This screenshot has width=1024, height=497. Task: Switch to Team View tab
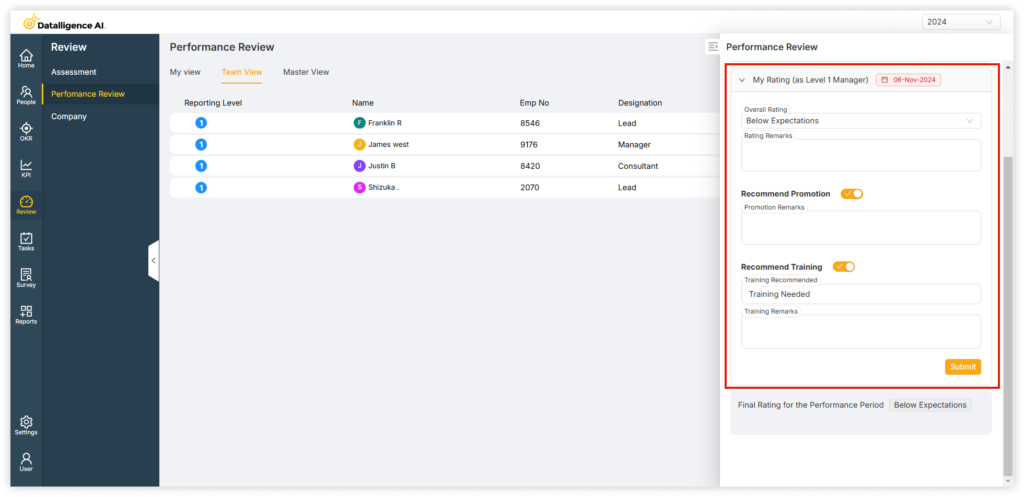coord(242,72)
